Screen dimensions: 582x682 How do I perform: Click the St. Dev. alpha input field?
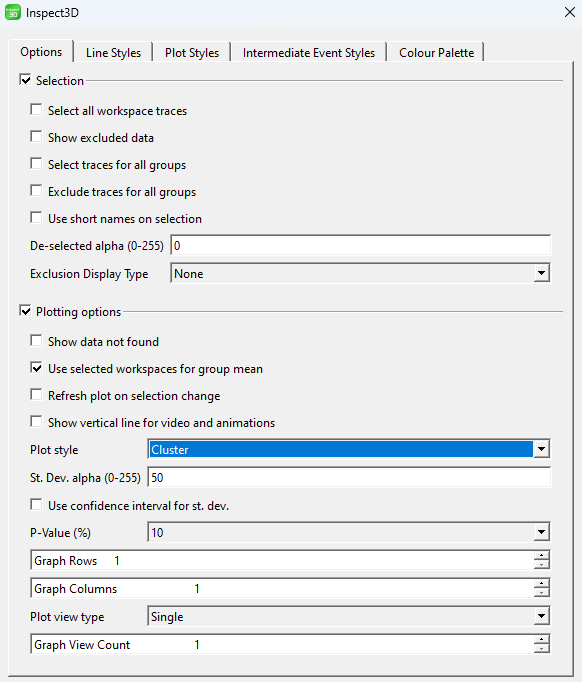click(349, 478)
